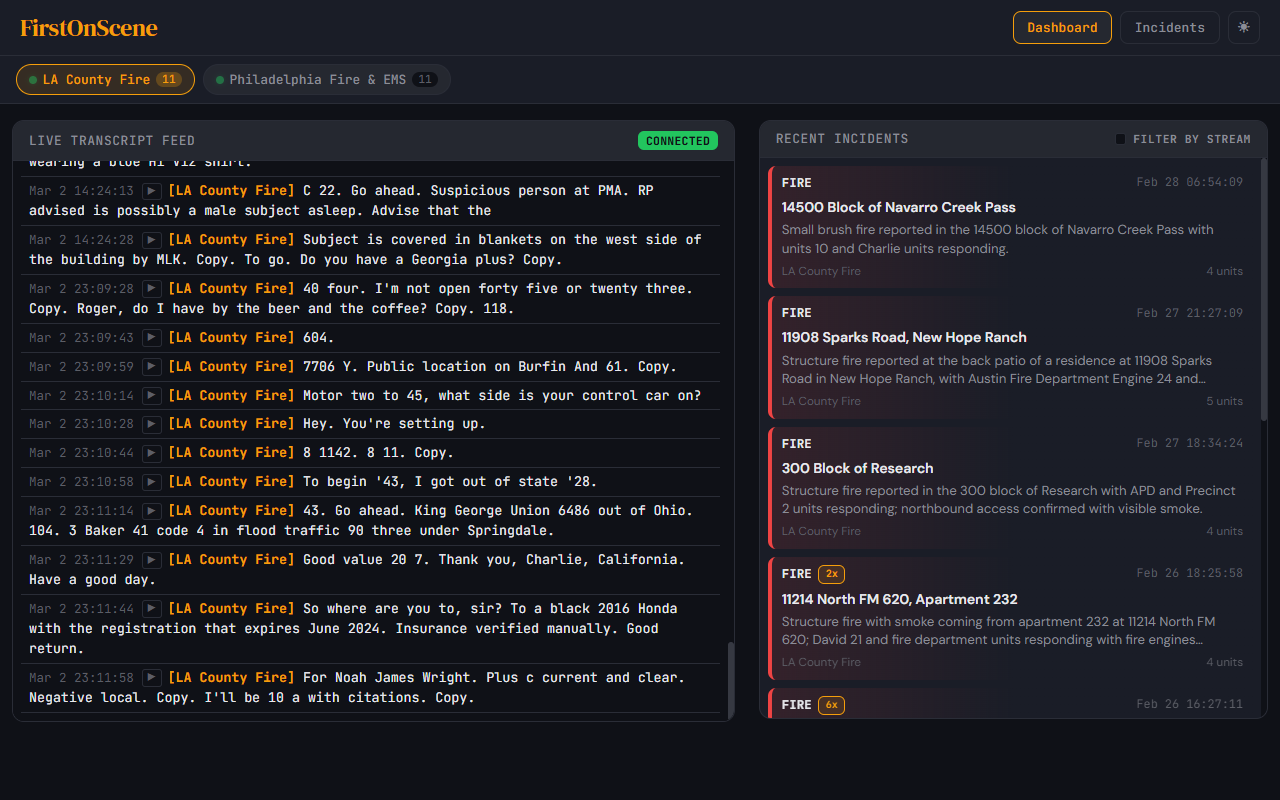Enable the Filter by Stream checkbox
1280x800 pixels.
tap(1121, 139)
